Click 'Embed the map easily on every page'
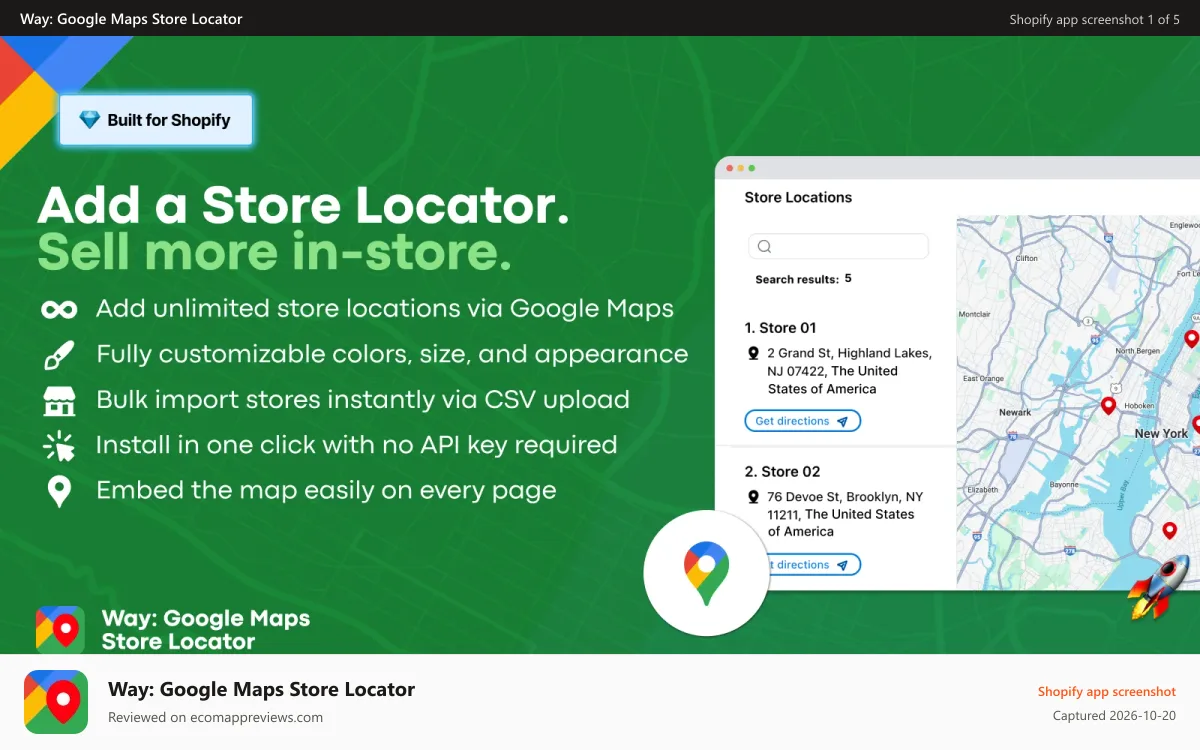This screenshot has height=750, width=1200. click(x=326, y=491)
